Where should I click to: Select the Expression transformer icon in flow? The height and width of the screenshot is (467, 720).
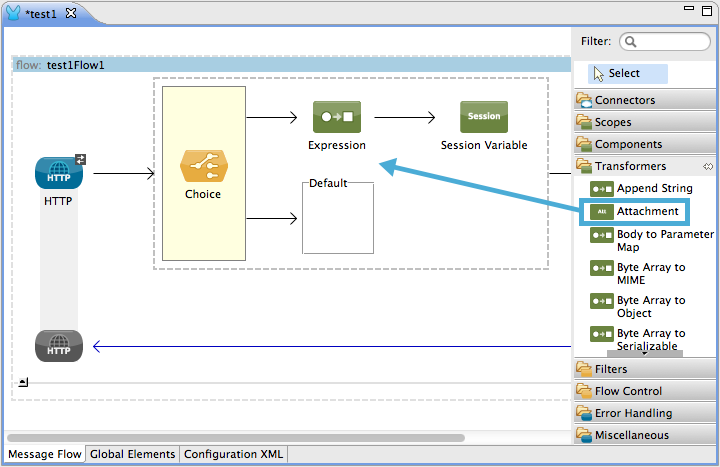(336, 117)
